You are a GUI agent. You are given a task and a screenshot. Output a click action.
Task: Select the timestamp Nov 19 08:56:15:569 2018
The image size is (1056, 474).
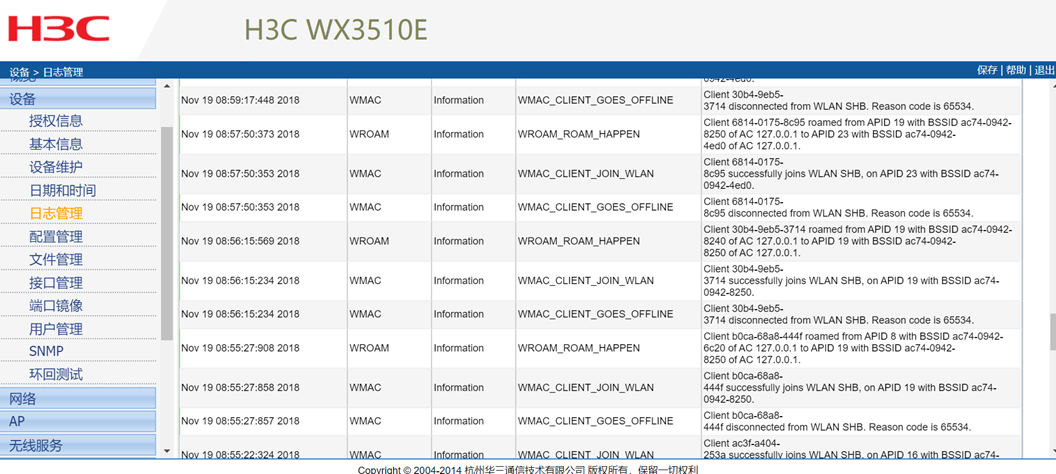tap(240, 241)
